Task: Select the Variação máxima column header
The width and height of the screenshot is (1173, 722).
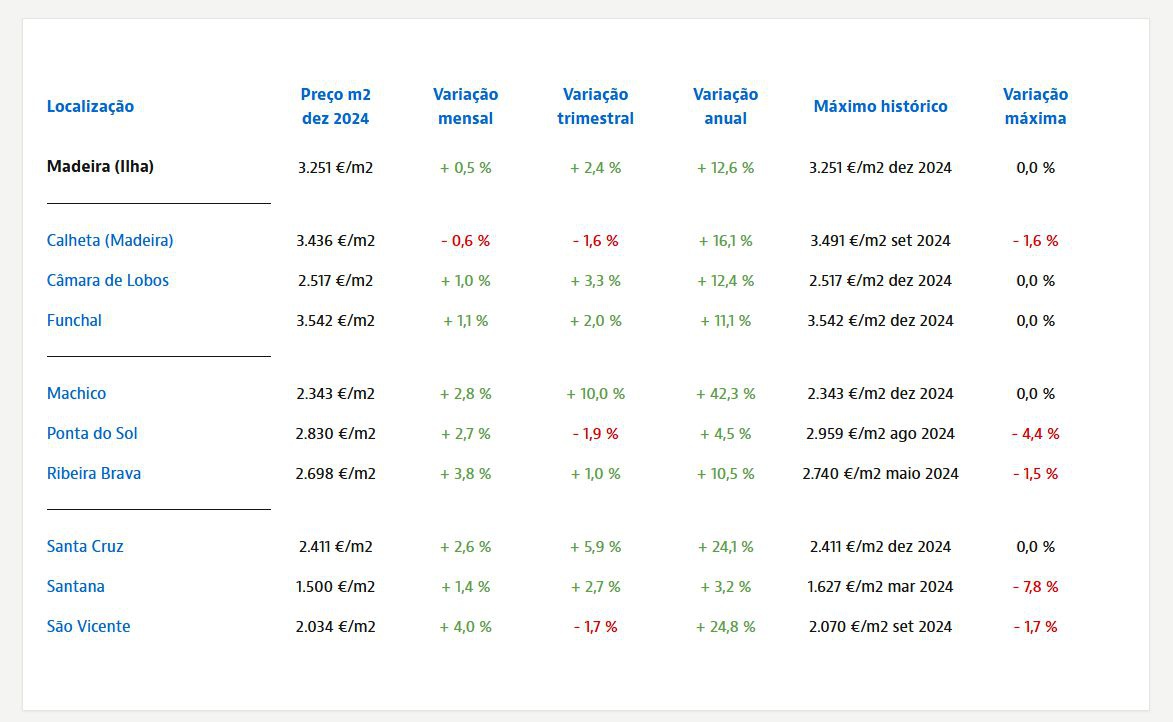Action: (1035, 107)
